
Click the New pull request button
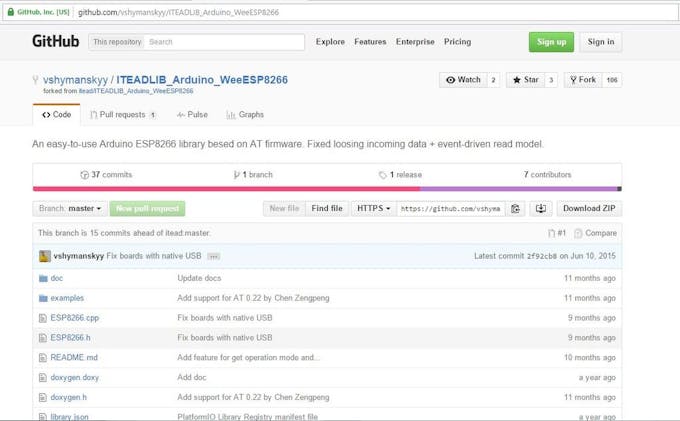[147, 209]
